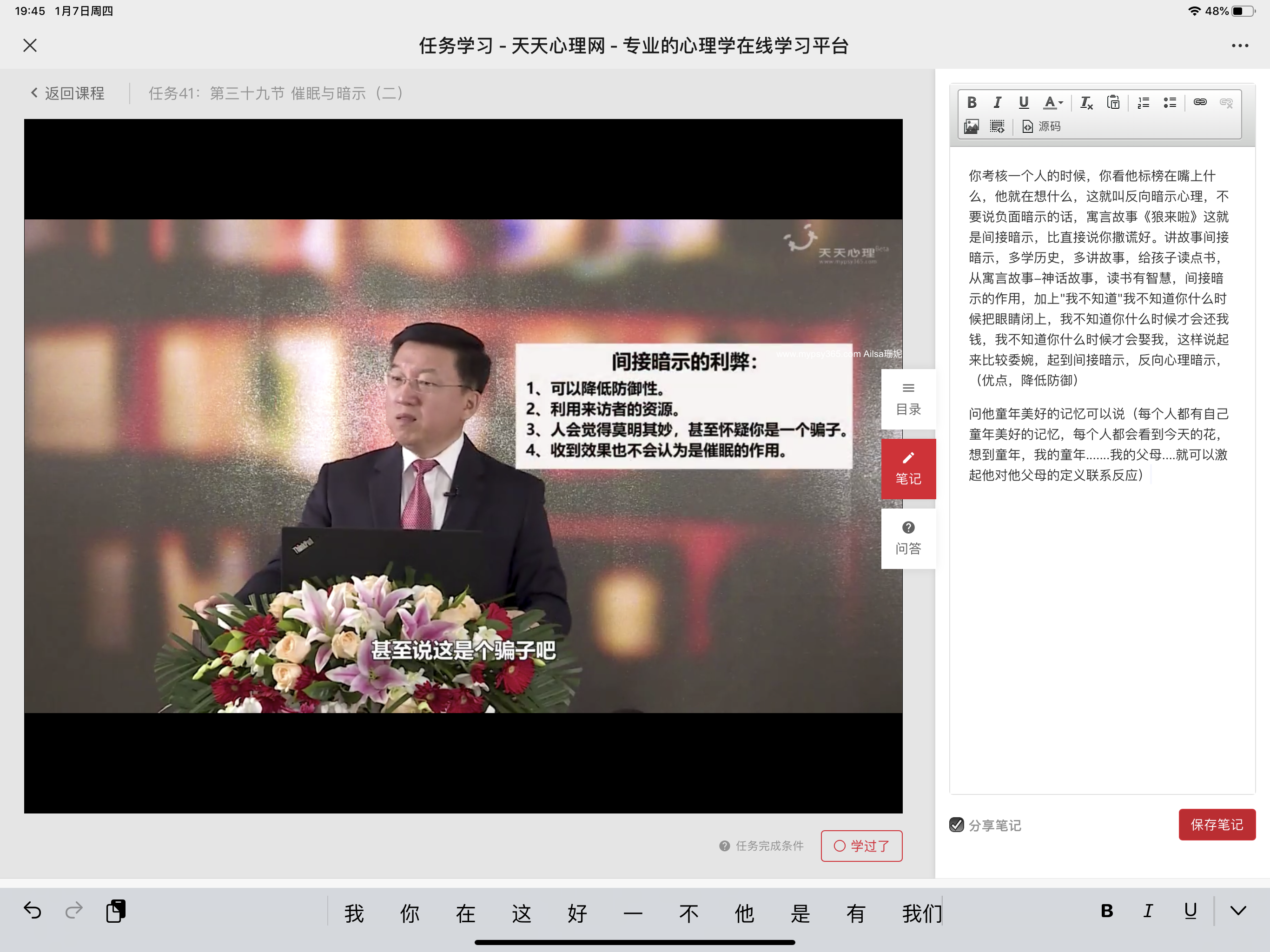Pick the suggested word 这
Viewport: 1270px width, 952px height.
click(521, 913)
